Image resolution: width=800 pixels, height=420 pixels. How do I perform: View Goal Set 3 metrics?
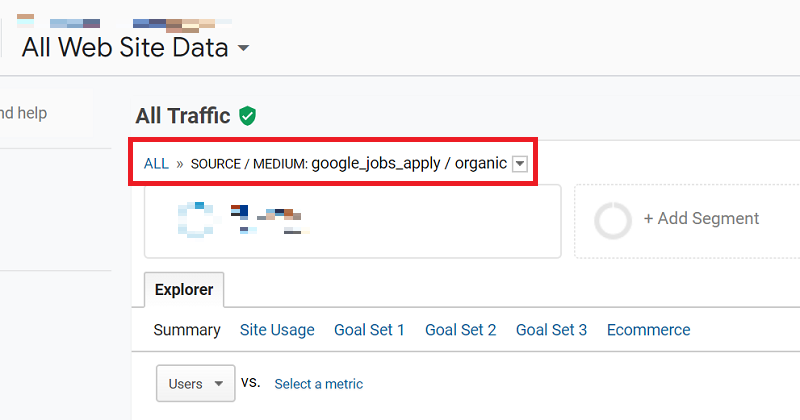tap(551, 330)
